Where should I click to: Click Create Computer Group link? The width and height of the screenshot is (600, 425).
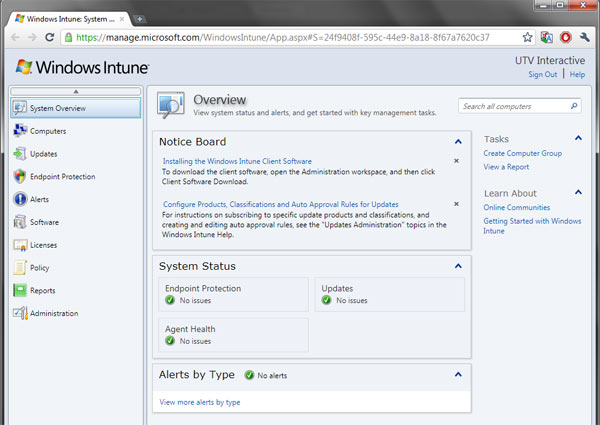tap(523, 153)
